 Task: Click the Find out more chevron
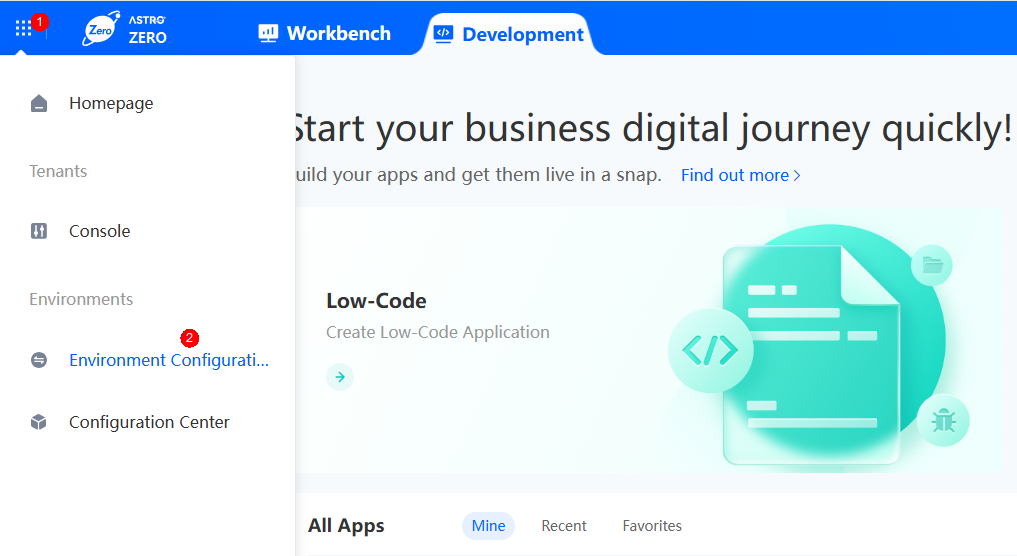point(797,176)
